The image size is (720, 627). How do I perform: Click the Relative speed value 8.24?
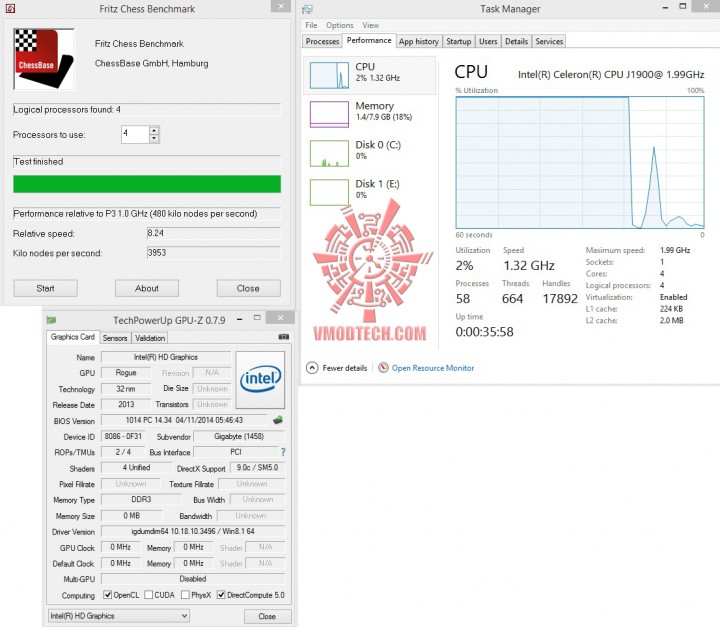tap(214, 233)
